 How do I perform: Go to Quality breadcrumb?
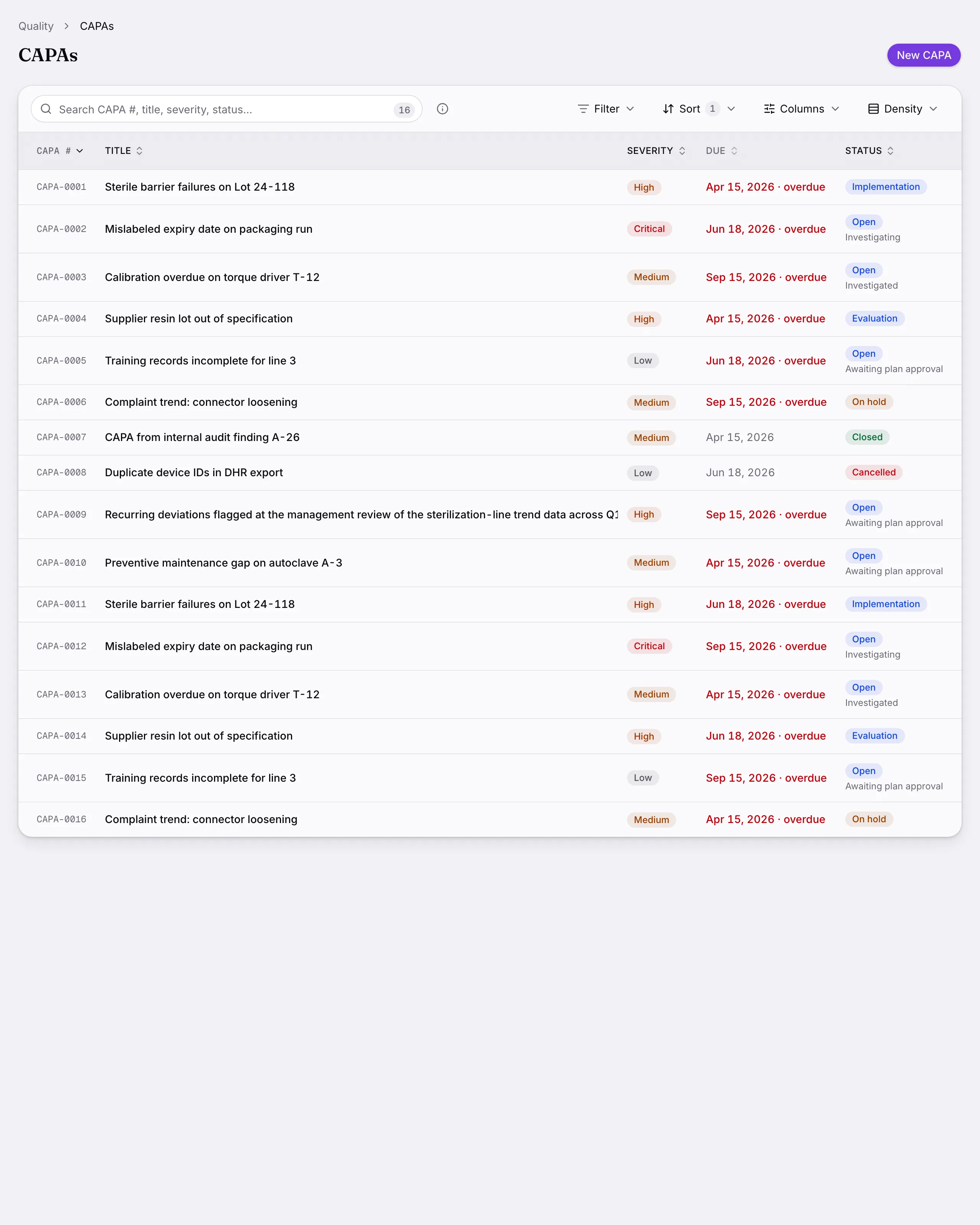point(36,26)
